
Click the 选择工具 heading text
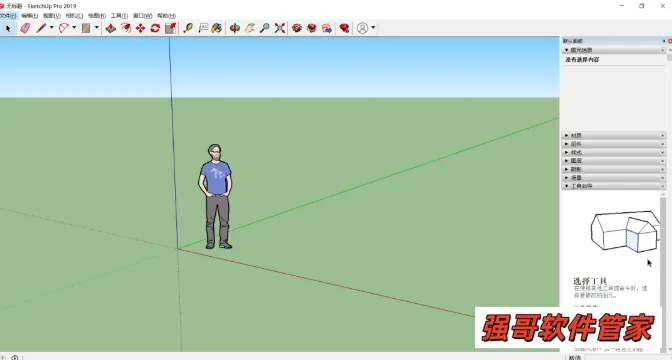tap(590, 281)
